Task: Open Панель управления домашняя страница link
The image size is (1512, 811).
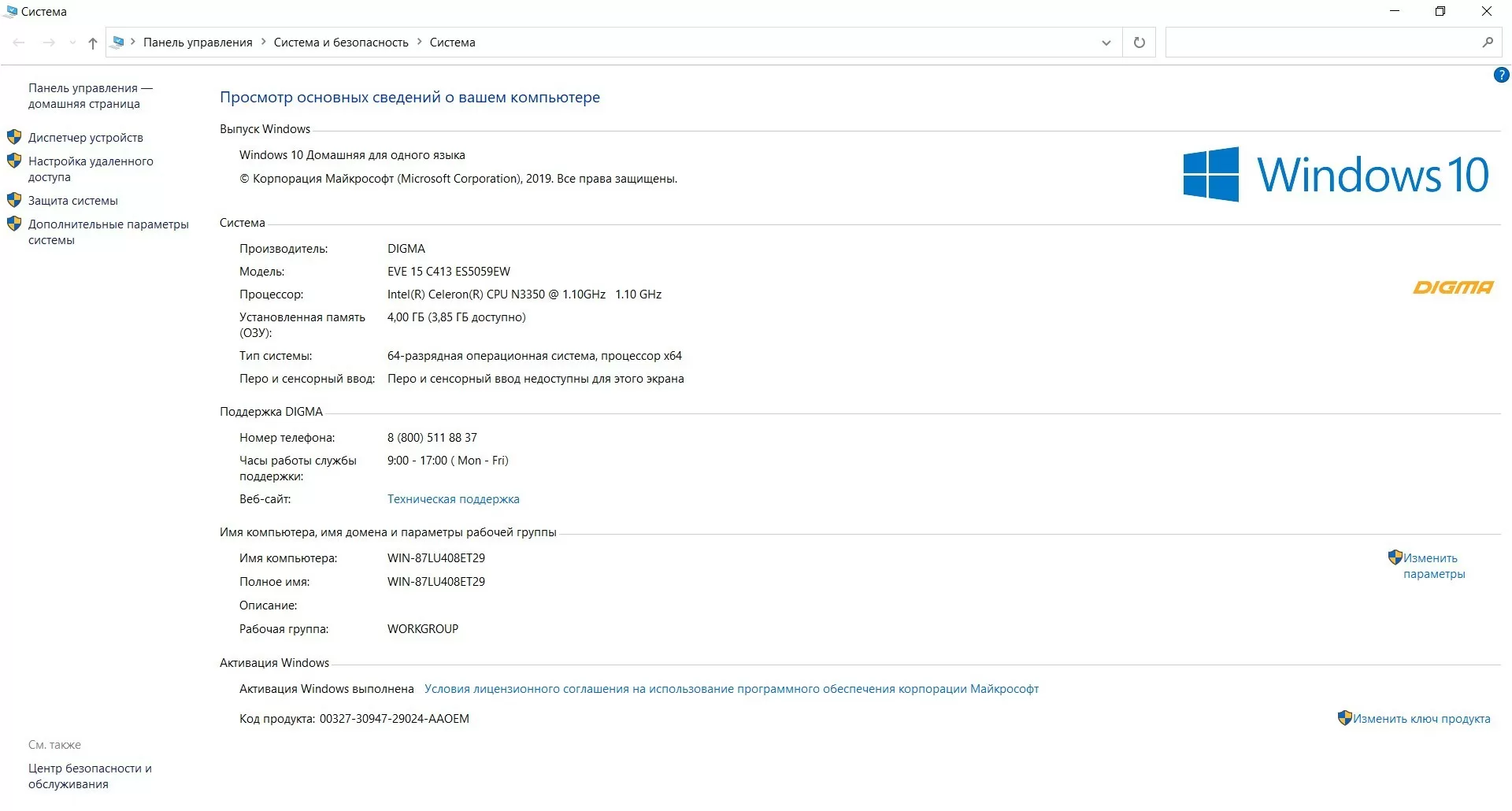Action: click(91, 96)
